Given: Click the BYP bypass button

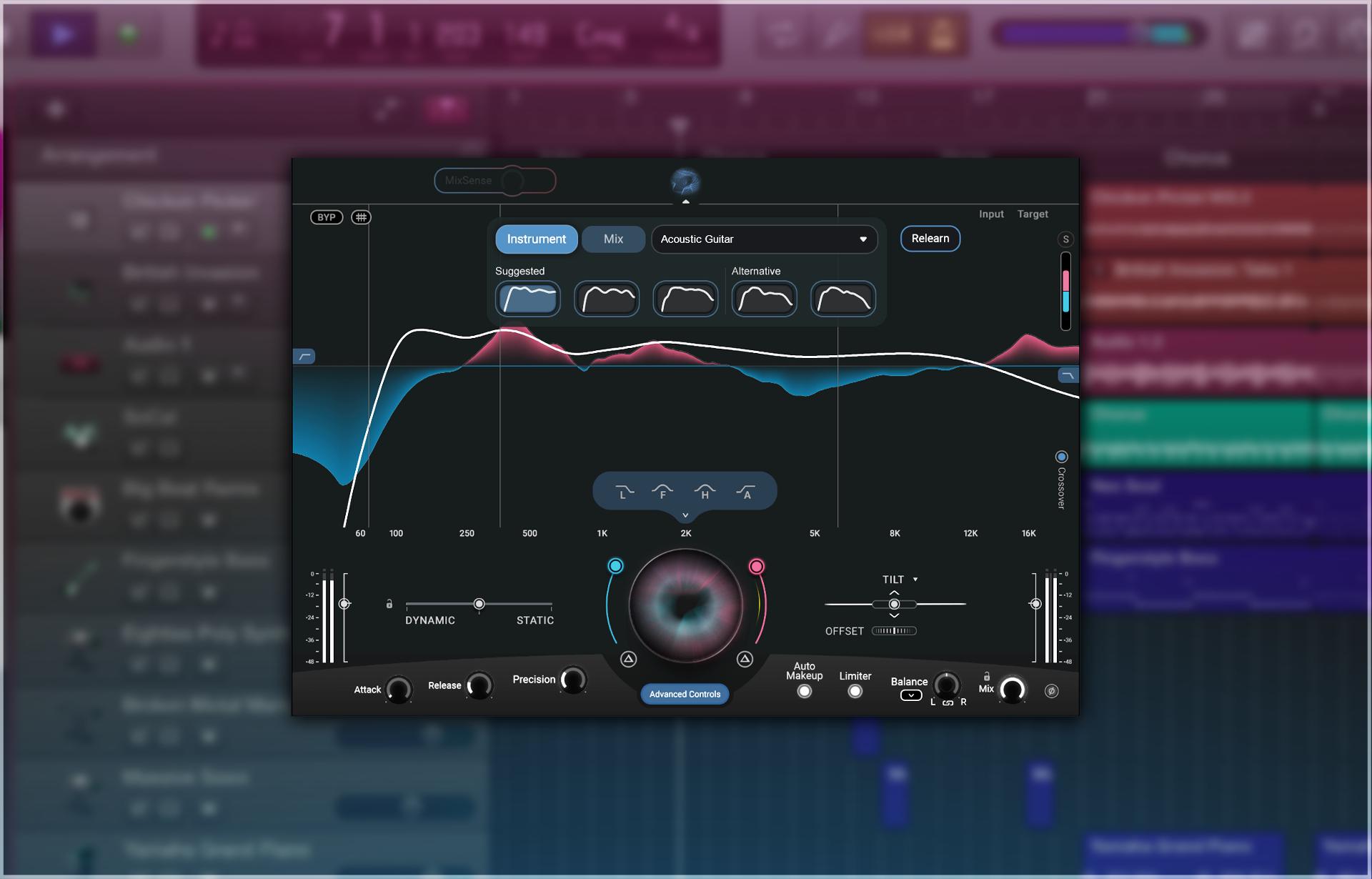Looking at the screenshot, I should coord(327,217).
